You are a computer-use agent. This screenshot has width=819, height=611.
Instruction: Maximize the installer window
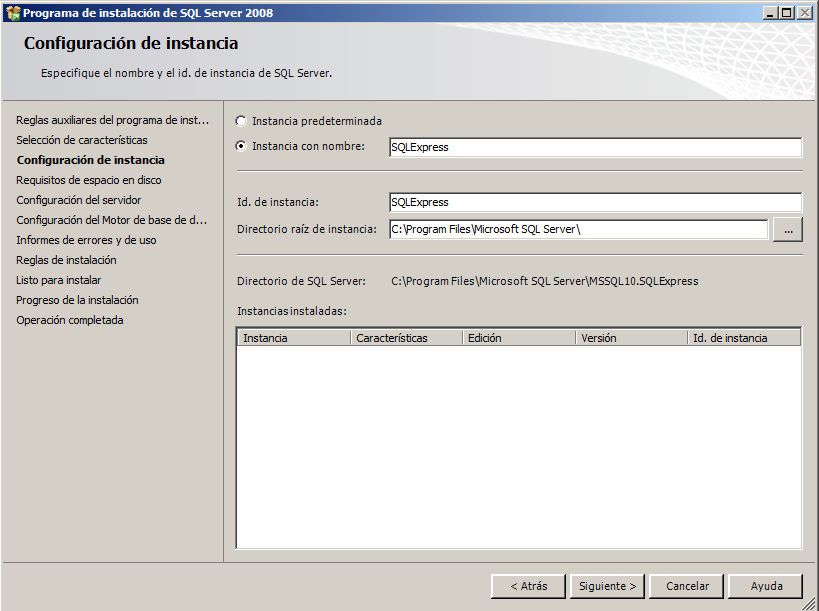(x=787, y=13)
